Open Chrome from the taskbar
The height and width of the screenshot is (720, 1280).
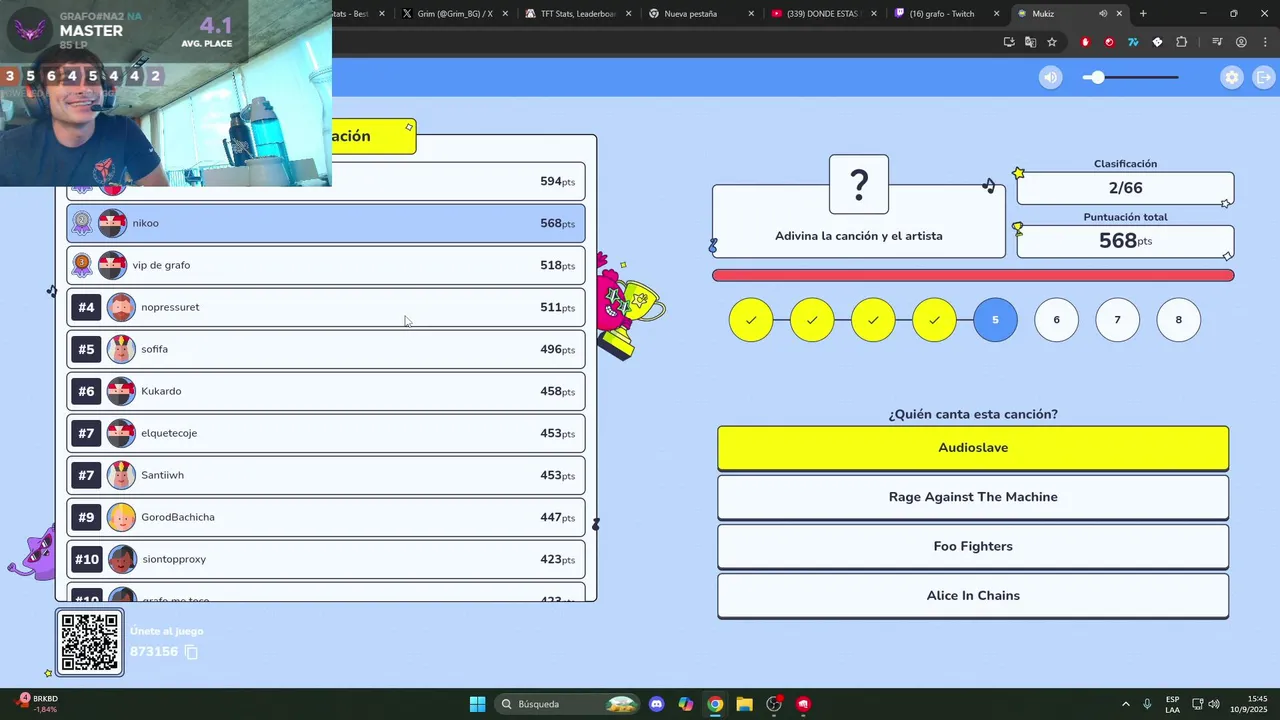pos(715,704)
